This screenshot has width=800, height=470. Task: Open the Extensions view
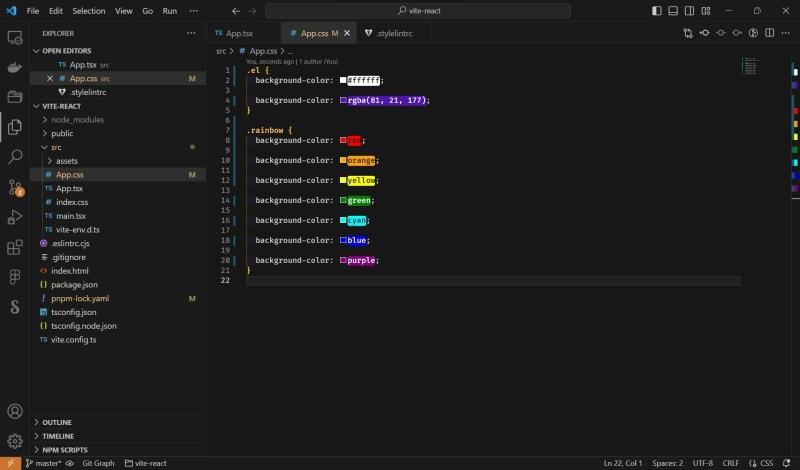point(15,247)
